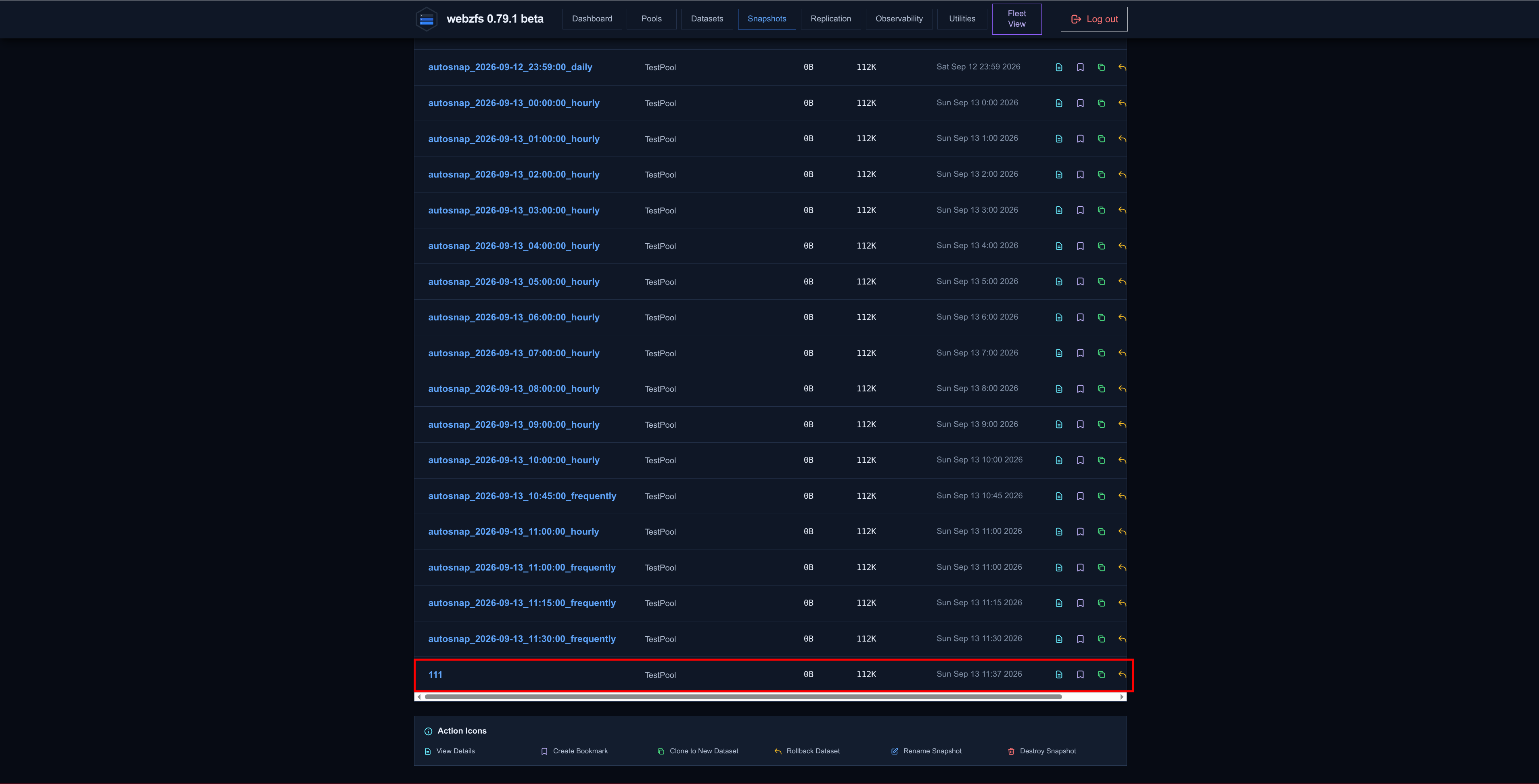Log out of webzfs
The height and width of the screenshot is (784, 1539).
click(1094, 19)
